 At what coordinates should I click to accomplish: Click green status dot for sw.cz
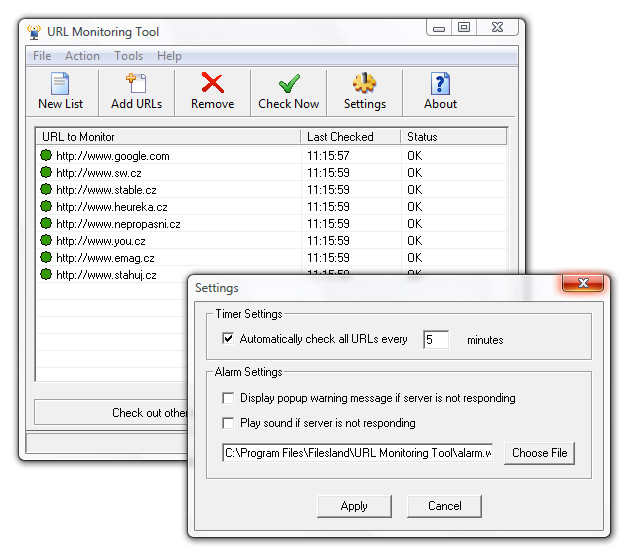coord(46,172)
